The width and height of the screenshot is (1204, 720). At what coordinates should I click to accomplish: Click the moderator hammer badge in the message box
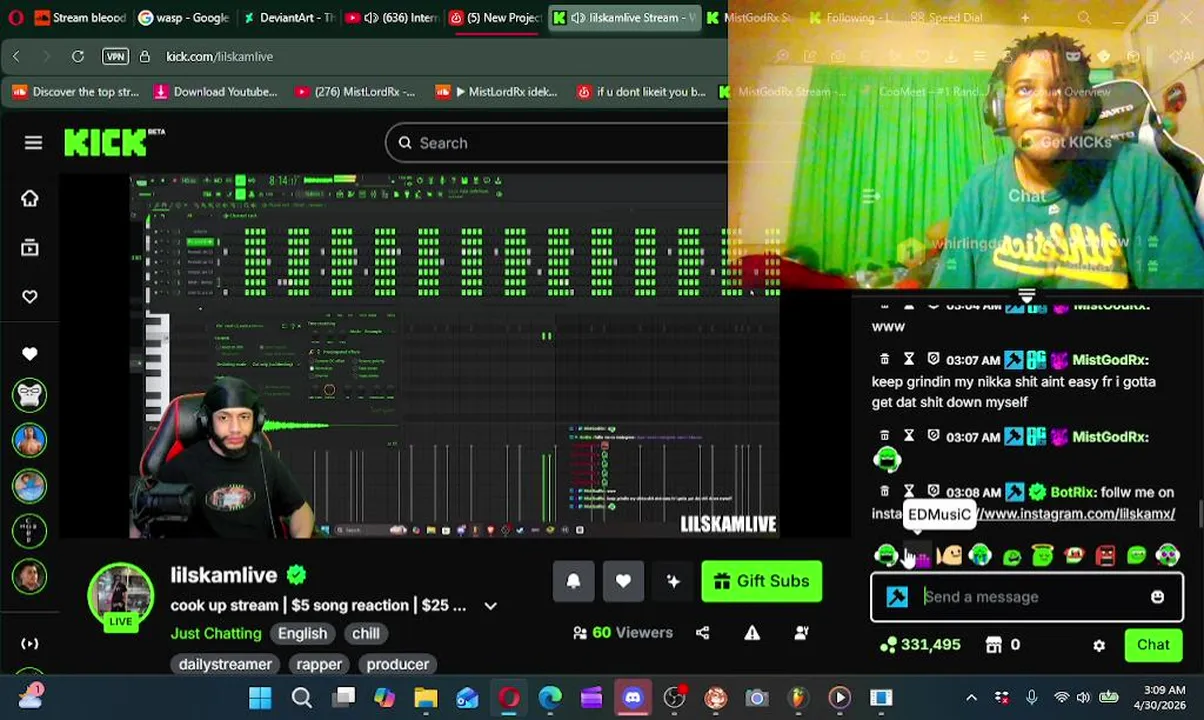pyautogui.click(x=897, y=597)
